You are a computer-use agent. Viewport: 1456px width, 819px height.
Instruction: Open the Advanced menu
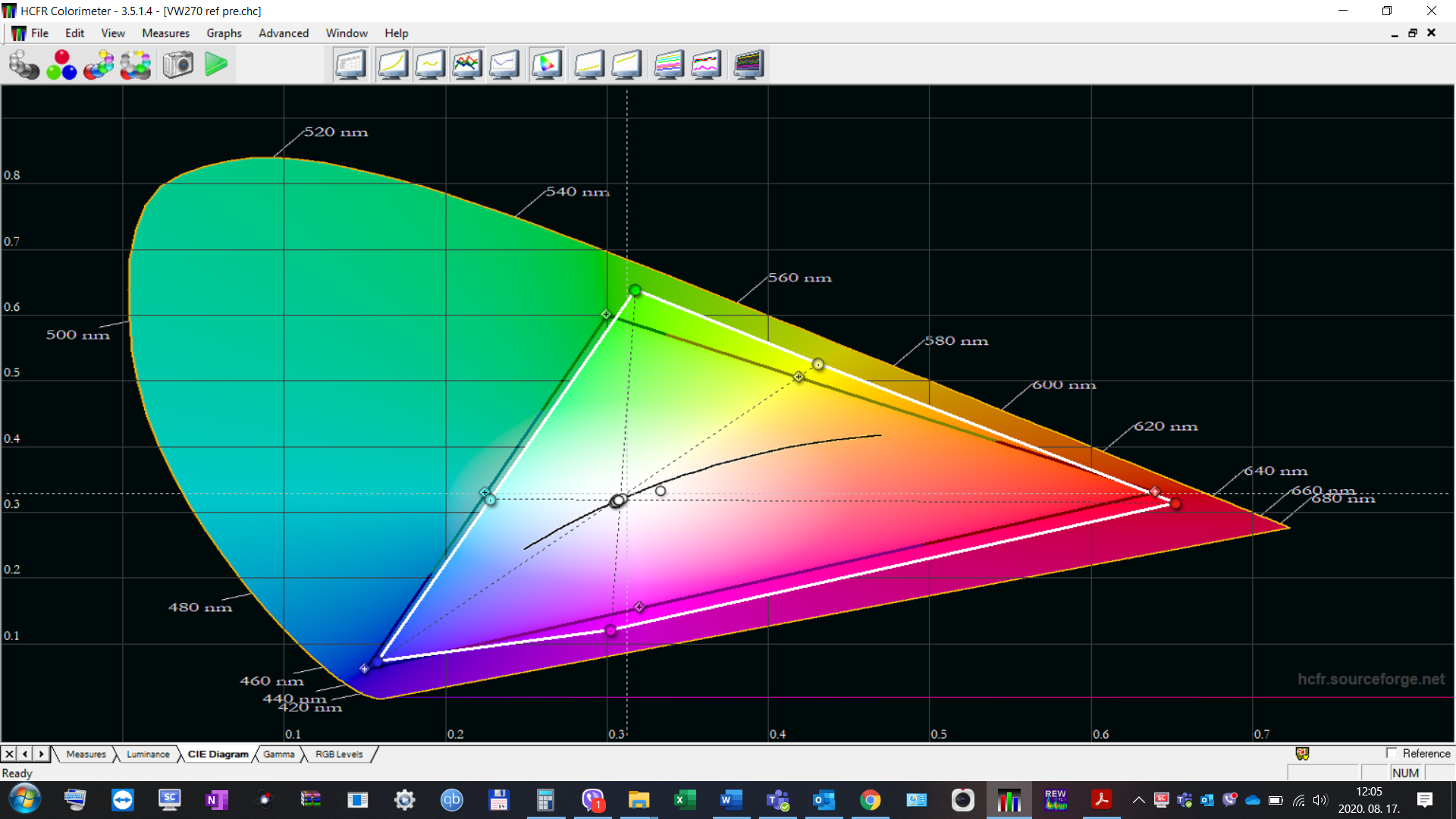click(x=283, y=33)
